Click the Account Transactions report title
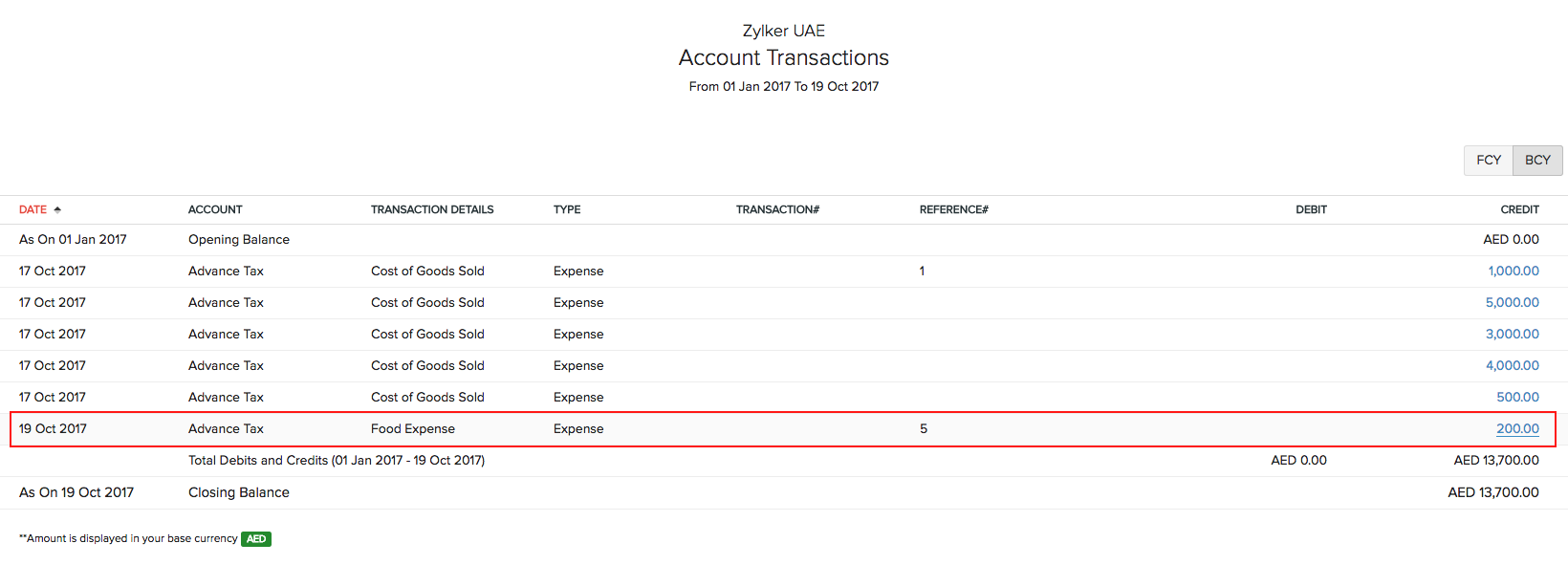This screenshot has height=565, width=1568. [783, 57]
